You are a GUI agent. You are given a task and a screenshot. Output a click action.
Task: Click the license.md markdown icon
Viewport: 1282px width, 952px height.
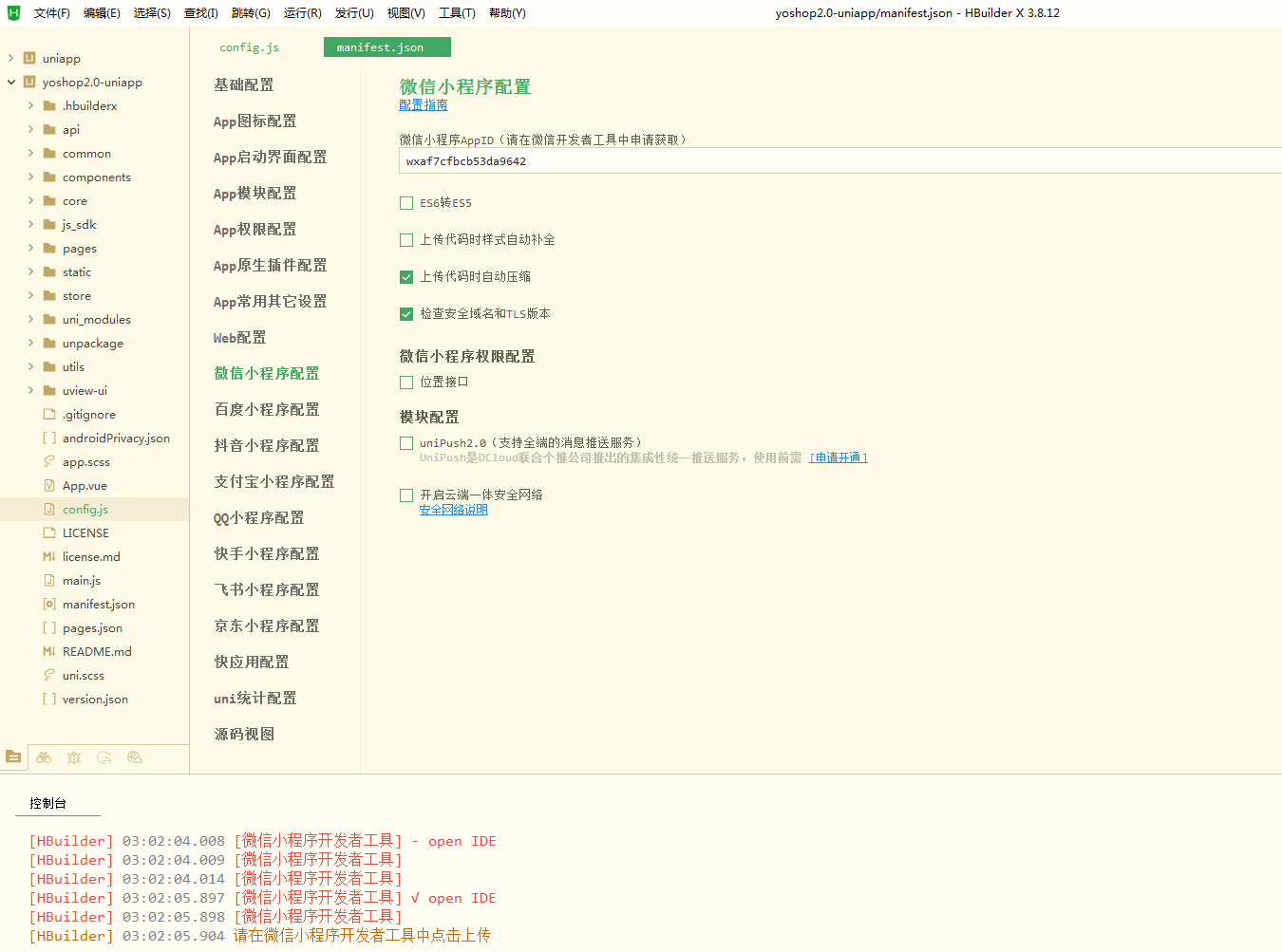[49, 556]
